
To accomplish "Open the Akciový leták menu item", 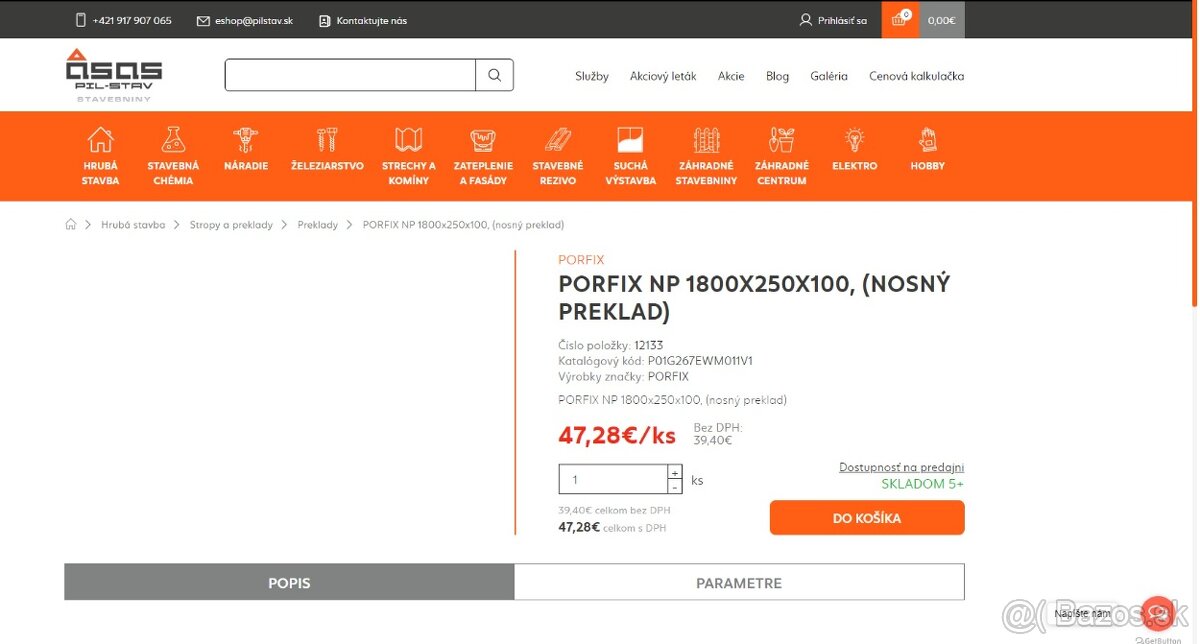I will tap(663, 75).
